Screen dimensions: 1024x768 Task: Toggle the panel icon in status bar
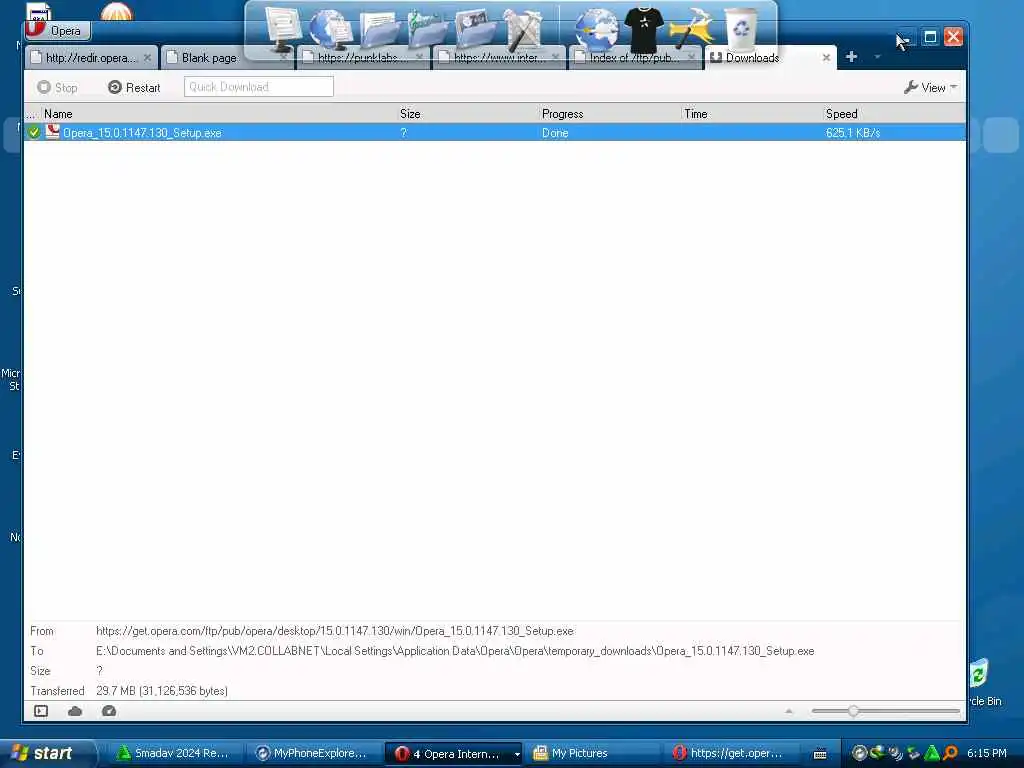(41, 711)
